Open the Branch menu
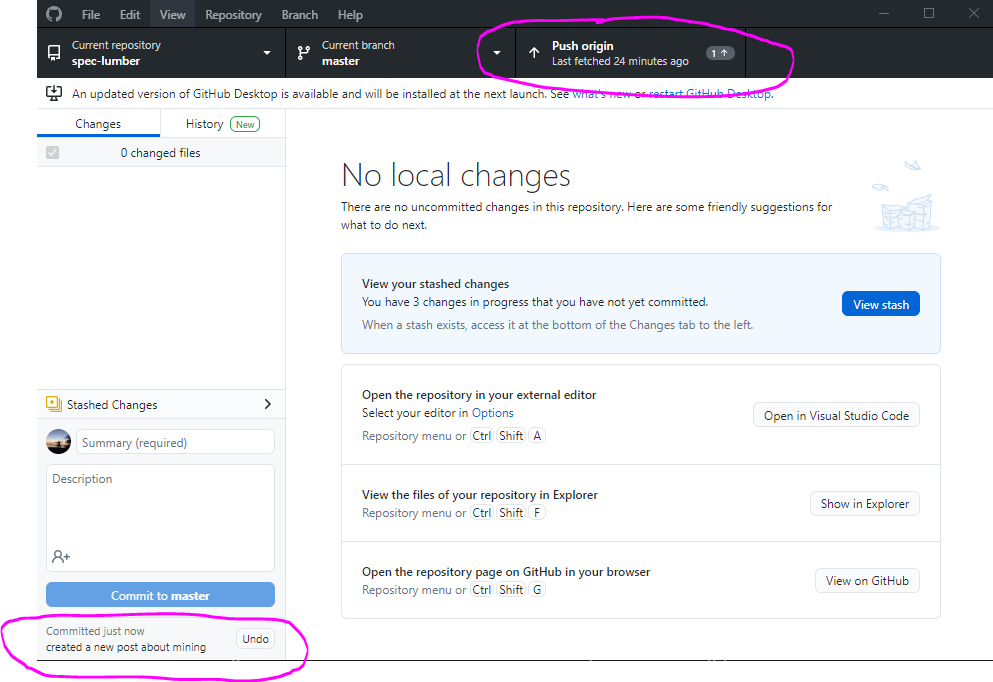The image size is (993, 682). click(299, 15)
